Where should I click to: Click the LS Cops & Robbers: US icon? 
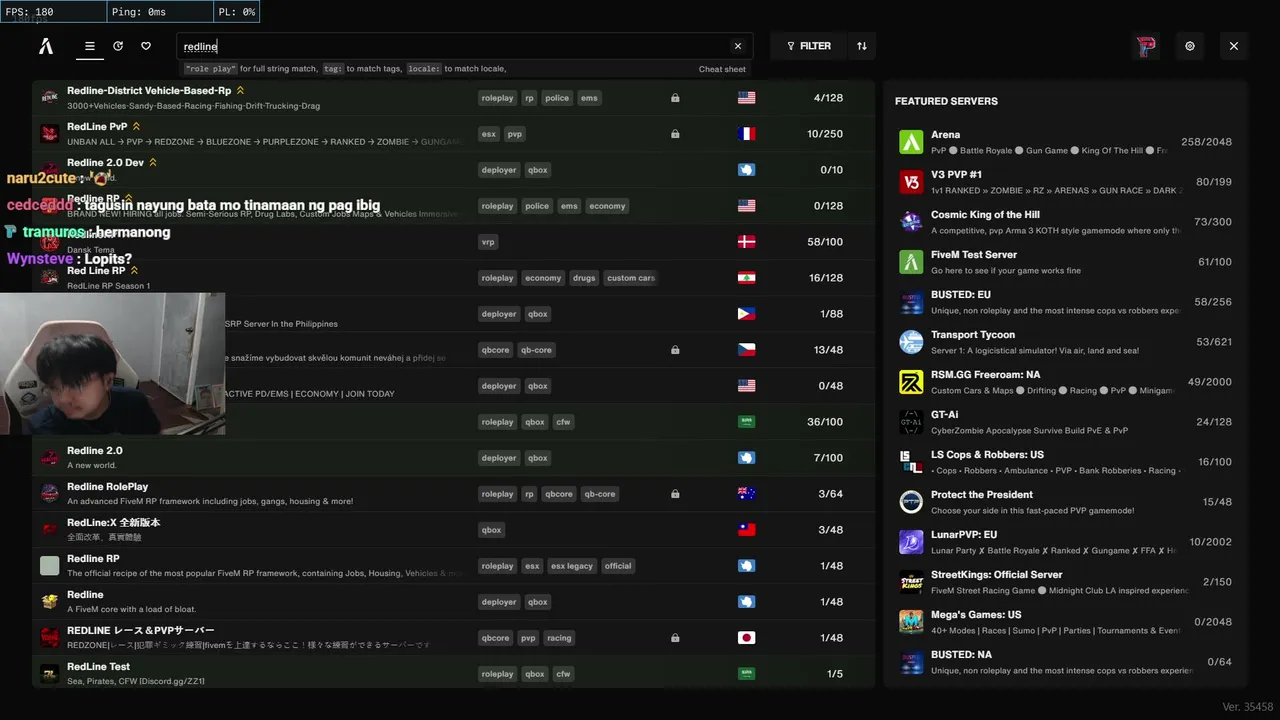[911, 462]
